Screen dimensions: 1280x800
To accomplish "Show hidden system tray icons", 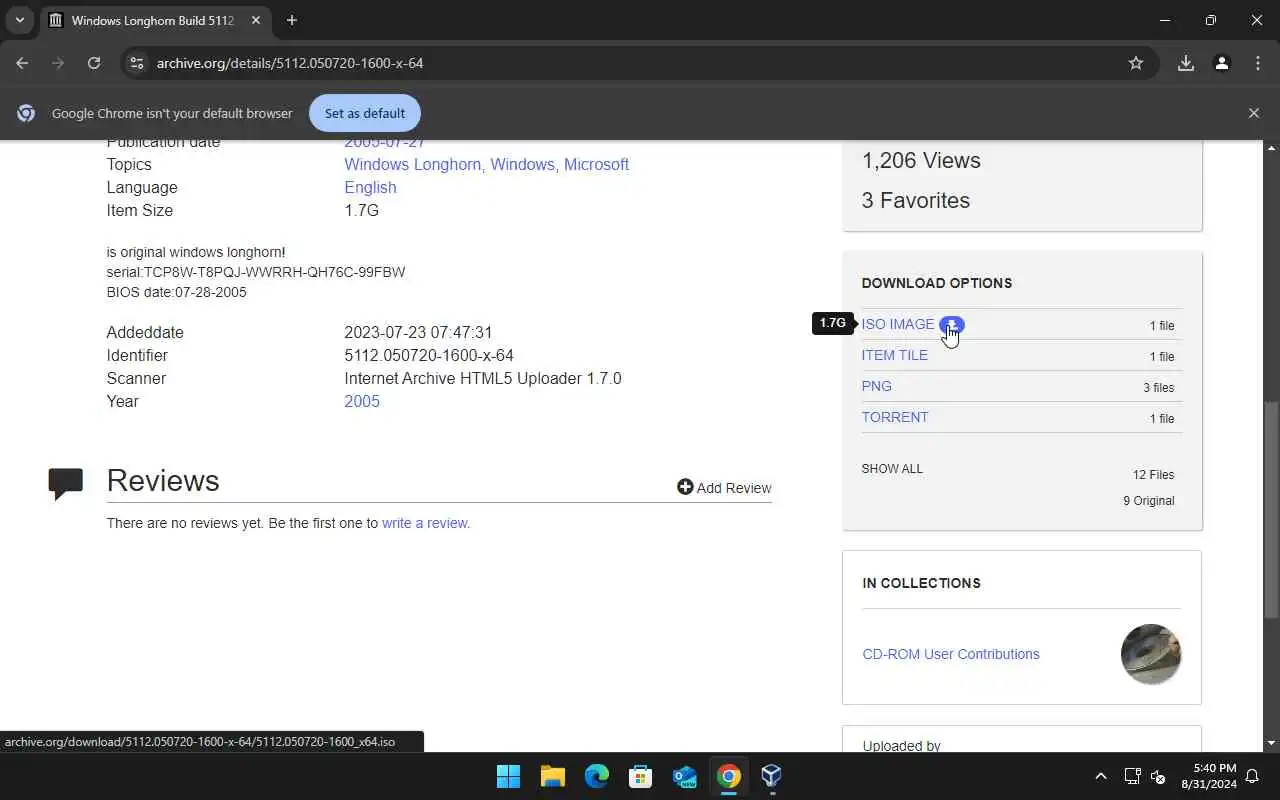I will [1101, 776].
